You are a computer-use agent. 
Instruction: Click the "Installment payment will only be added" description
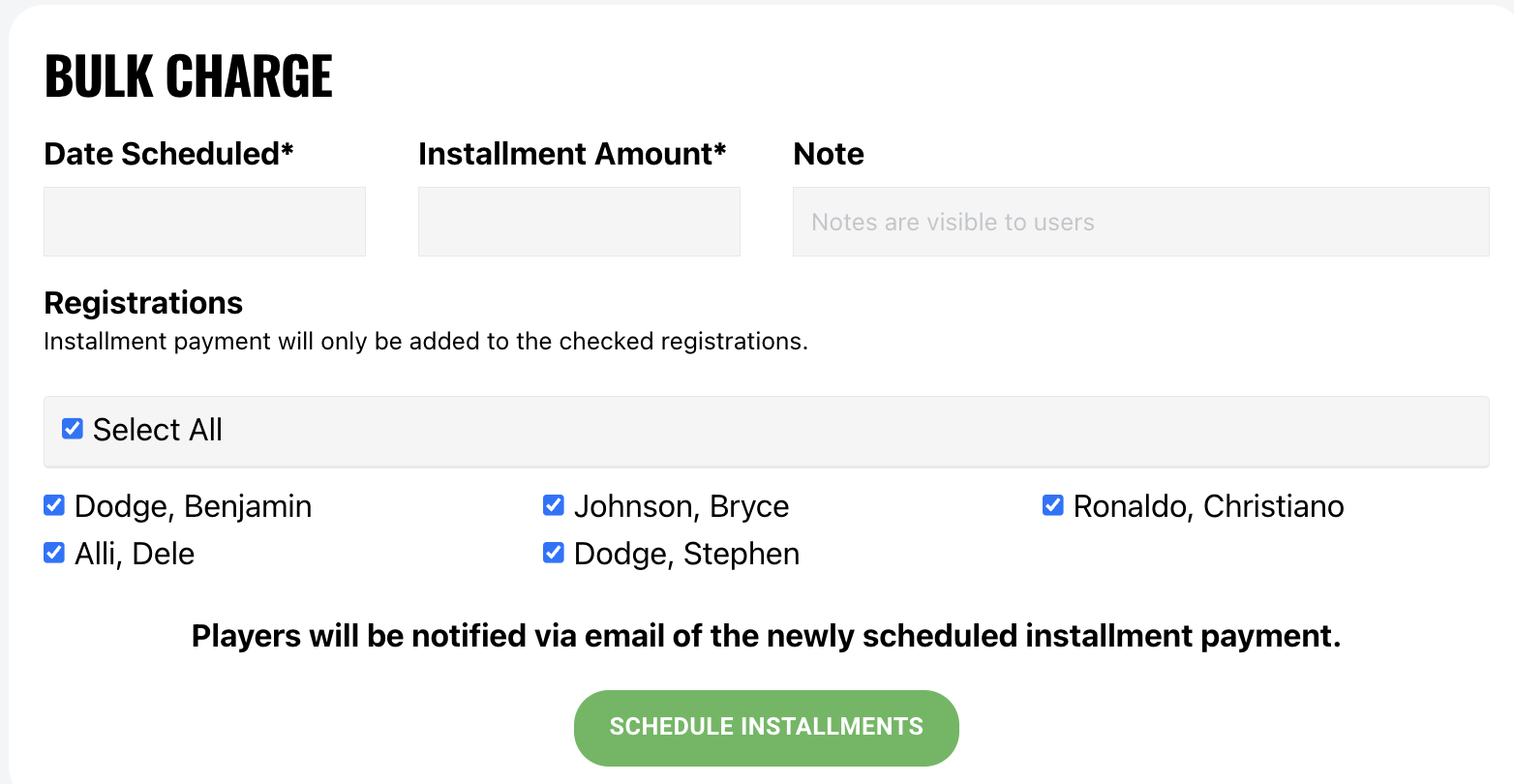point(426,342)
